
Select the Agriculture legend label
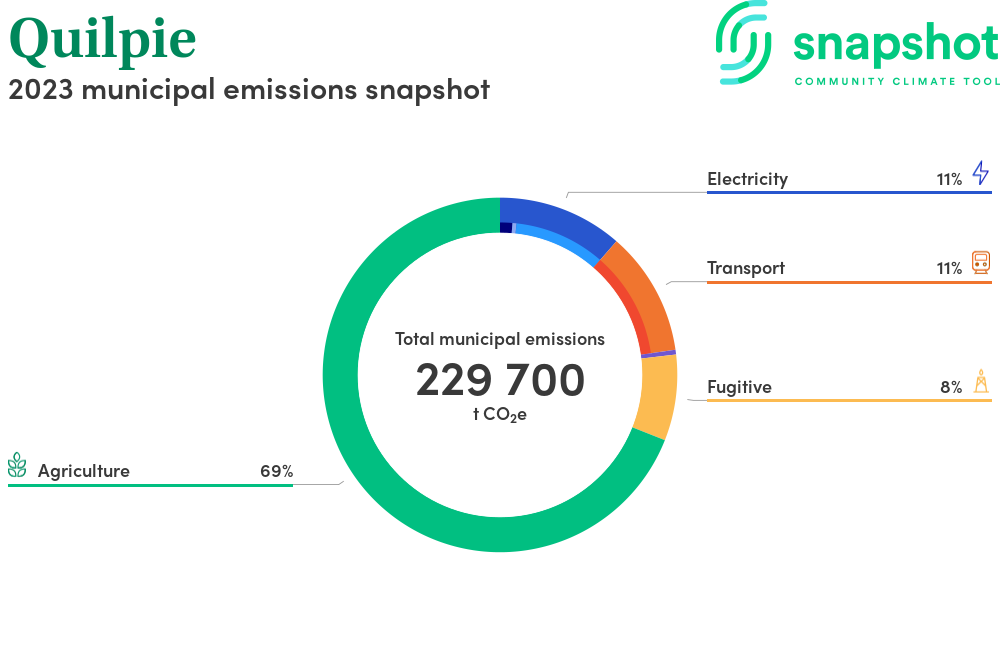pyautogui.click(x=84, y=471)
